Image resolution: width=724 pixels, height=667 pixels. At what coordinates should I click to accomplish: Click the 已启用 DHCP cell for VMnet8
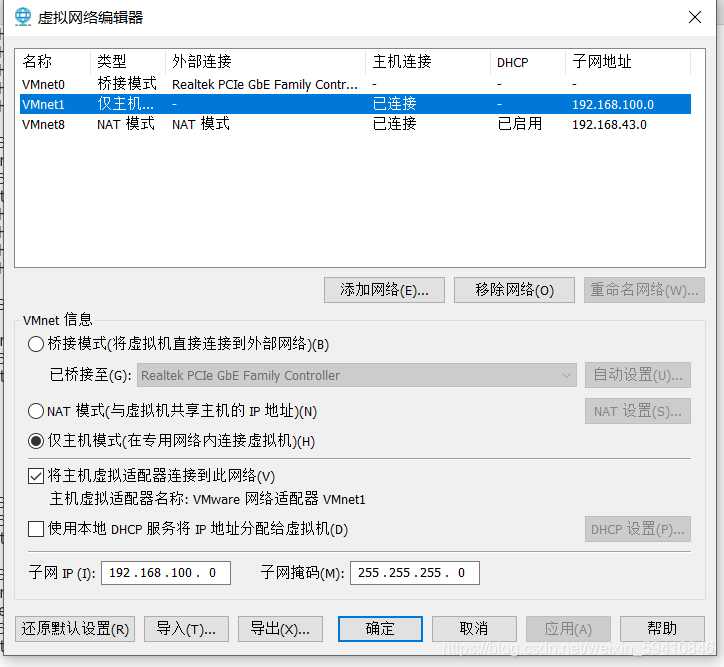[x=520, y=124]
